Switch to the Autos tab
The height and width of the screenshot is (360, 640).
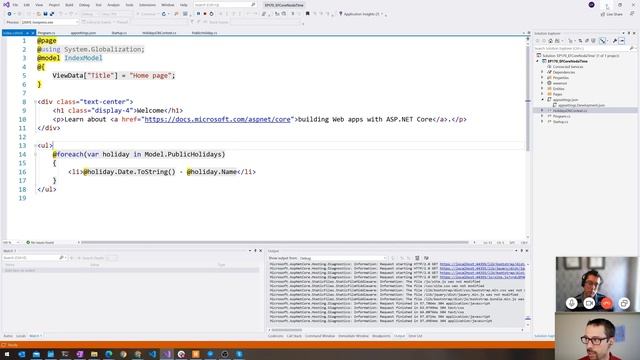point(8,336)
